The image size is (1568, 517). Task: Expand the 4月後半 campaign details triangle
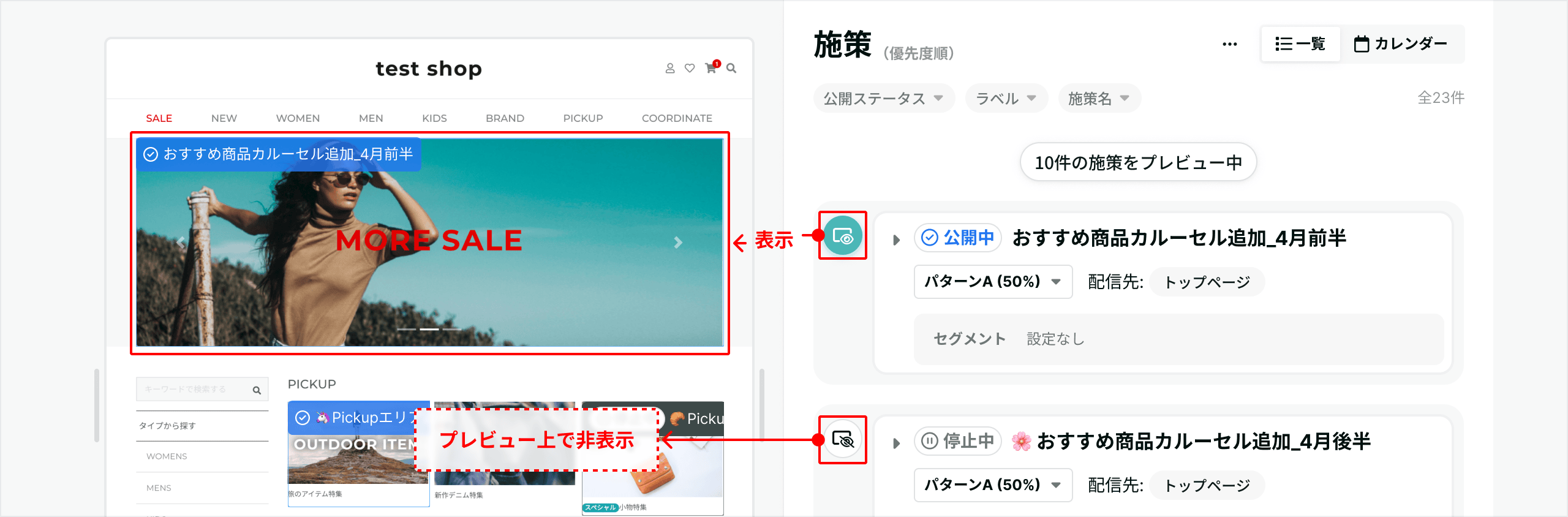[896, 443]
